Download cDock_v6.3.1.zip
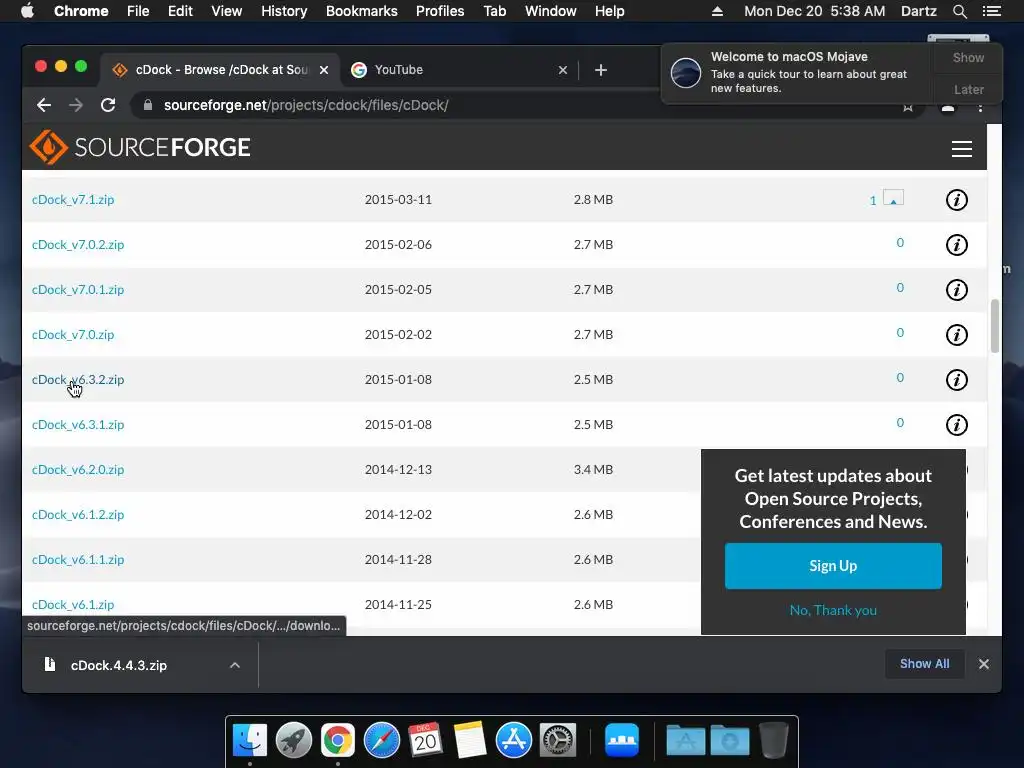 pyautogui.click(x=78, y=425)
